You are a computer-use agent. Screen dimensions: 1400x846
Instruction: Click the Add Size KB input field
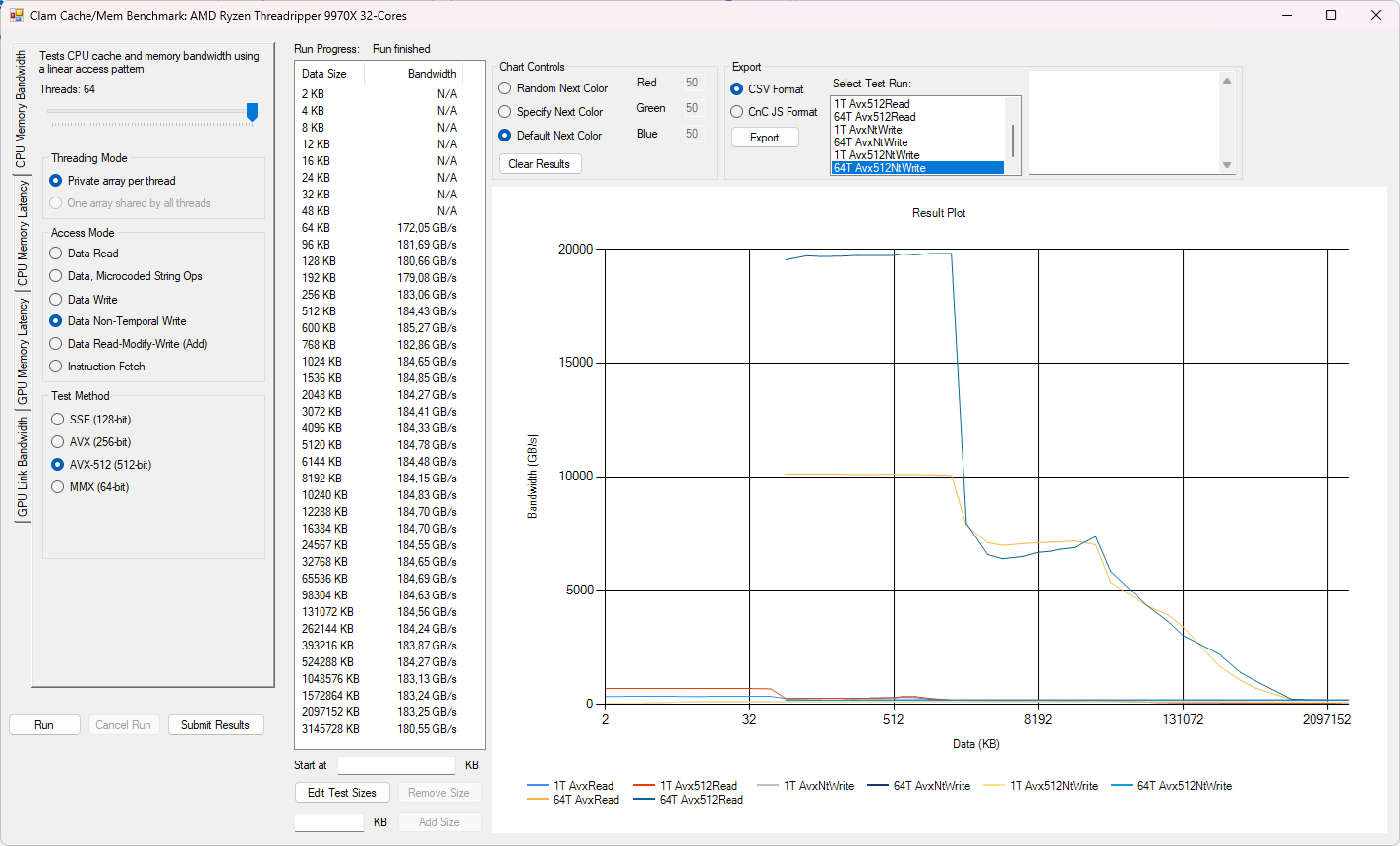click(329, 822)
